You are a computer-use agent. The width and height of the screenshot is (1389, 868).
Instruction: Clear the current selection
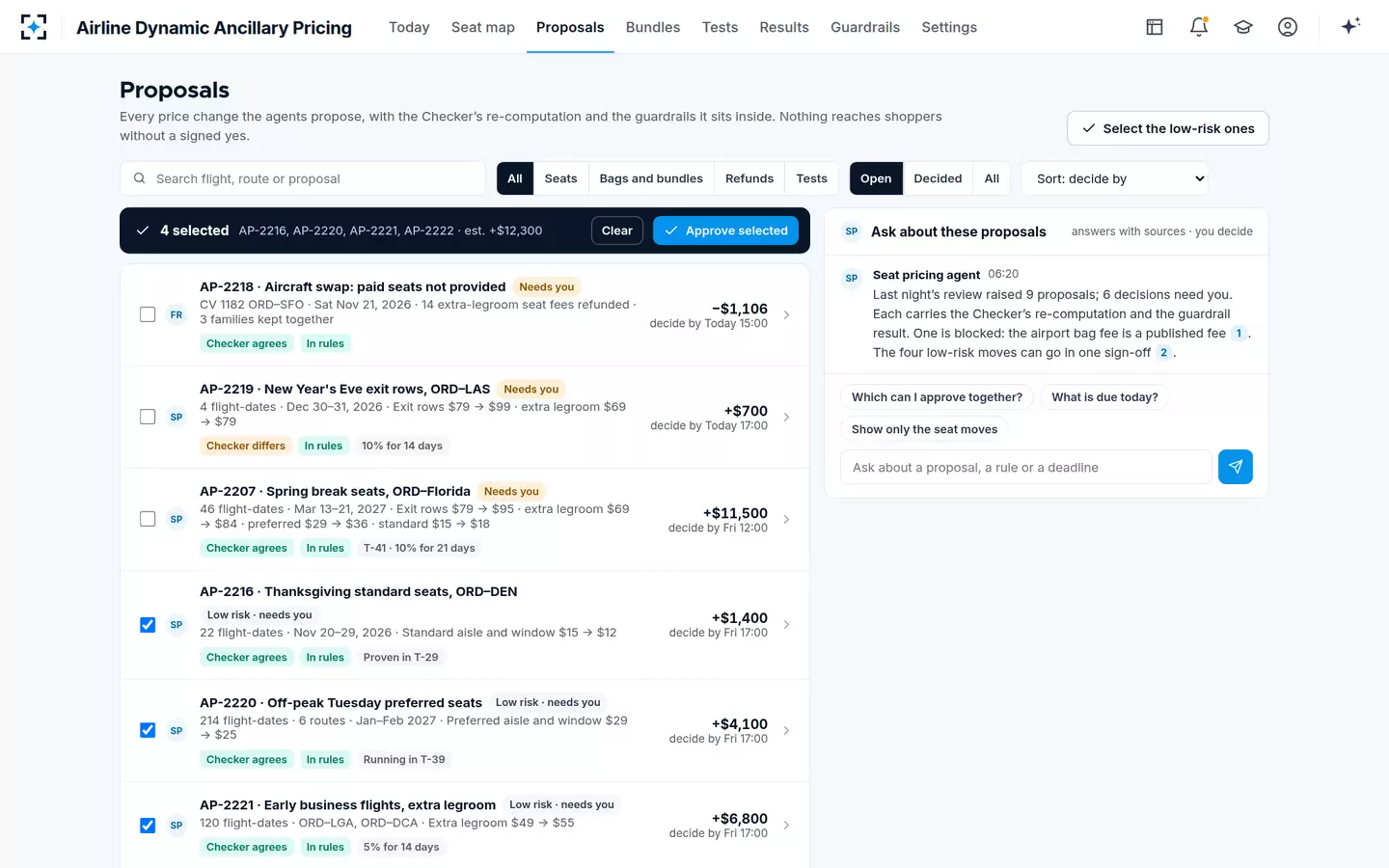617,231
